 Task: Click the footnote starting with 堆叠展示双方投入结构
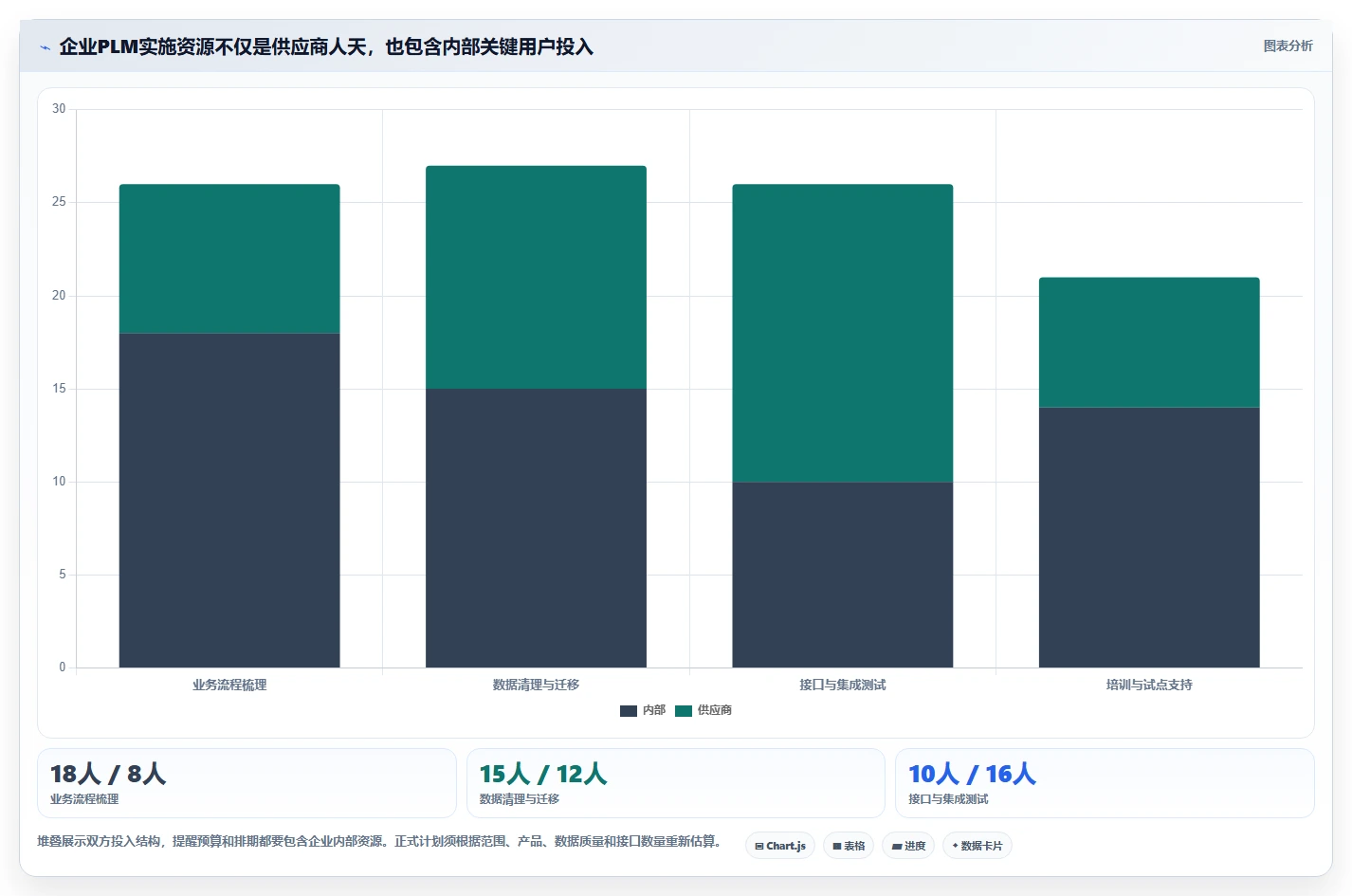coord(381,841)
